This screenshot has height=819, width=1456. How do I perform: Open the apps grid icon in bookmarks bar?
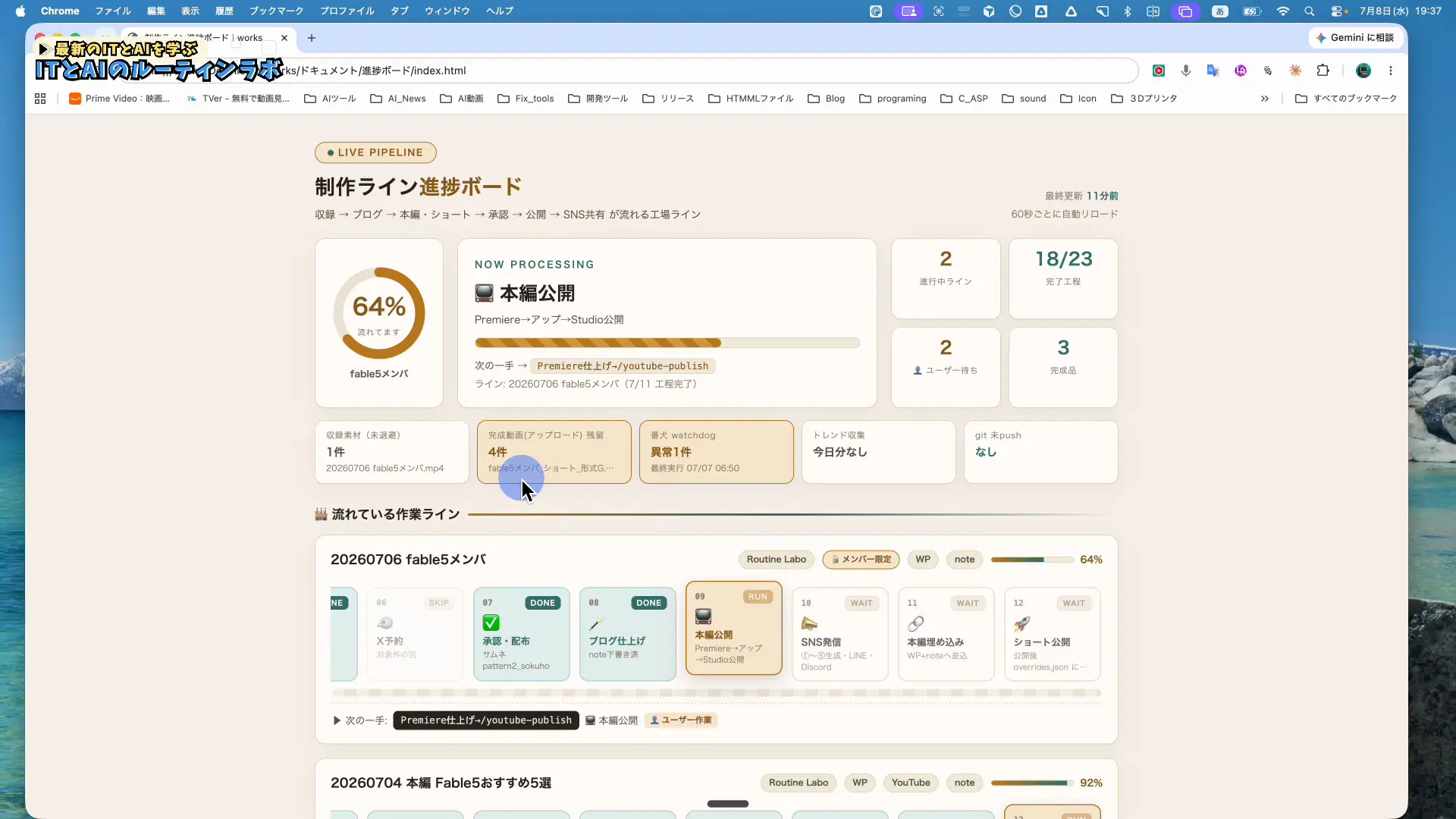[40, 99]
